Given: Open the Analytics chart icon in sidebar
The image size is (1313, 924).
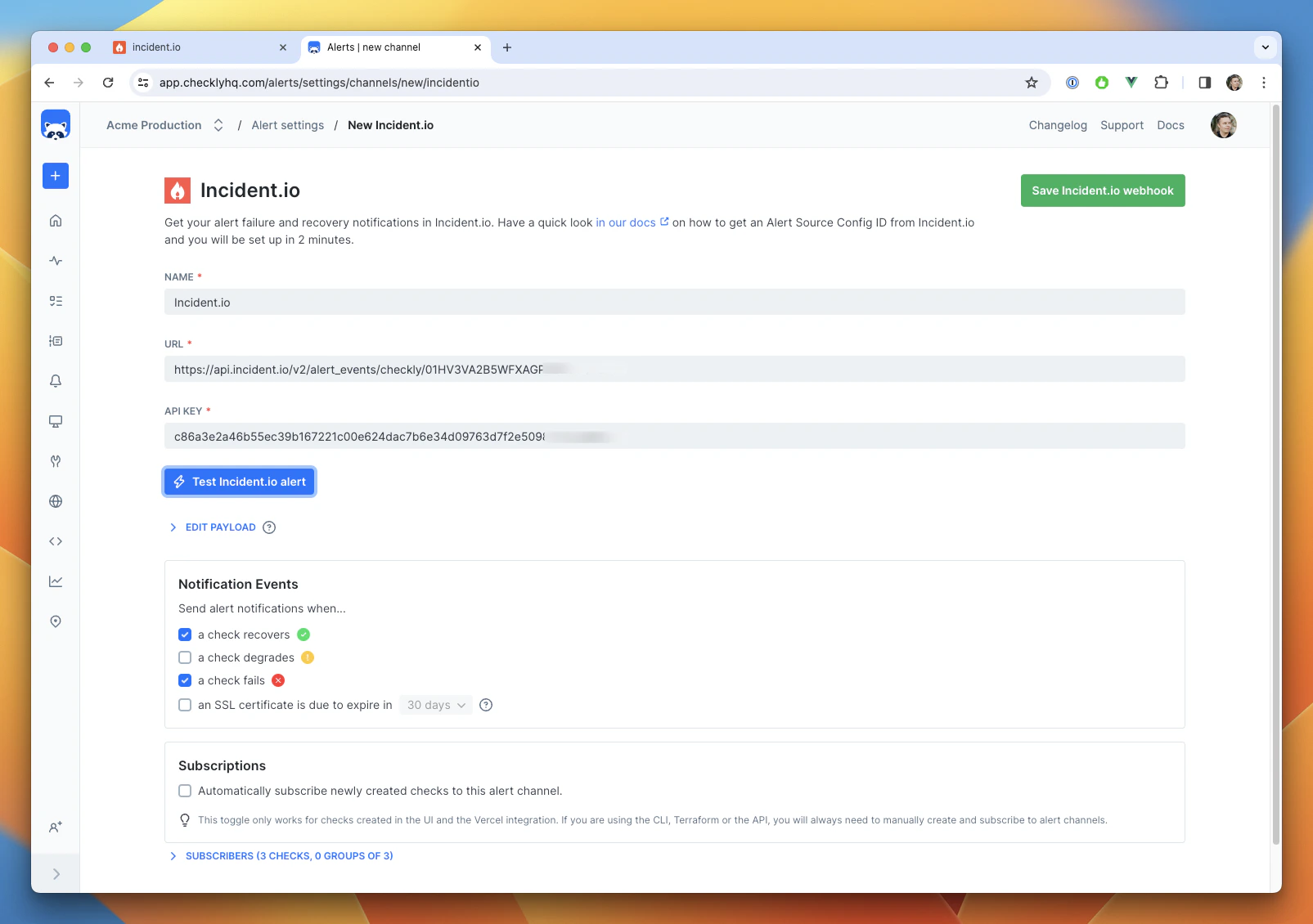Looking at the screenshot, I should point(55,581).
